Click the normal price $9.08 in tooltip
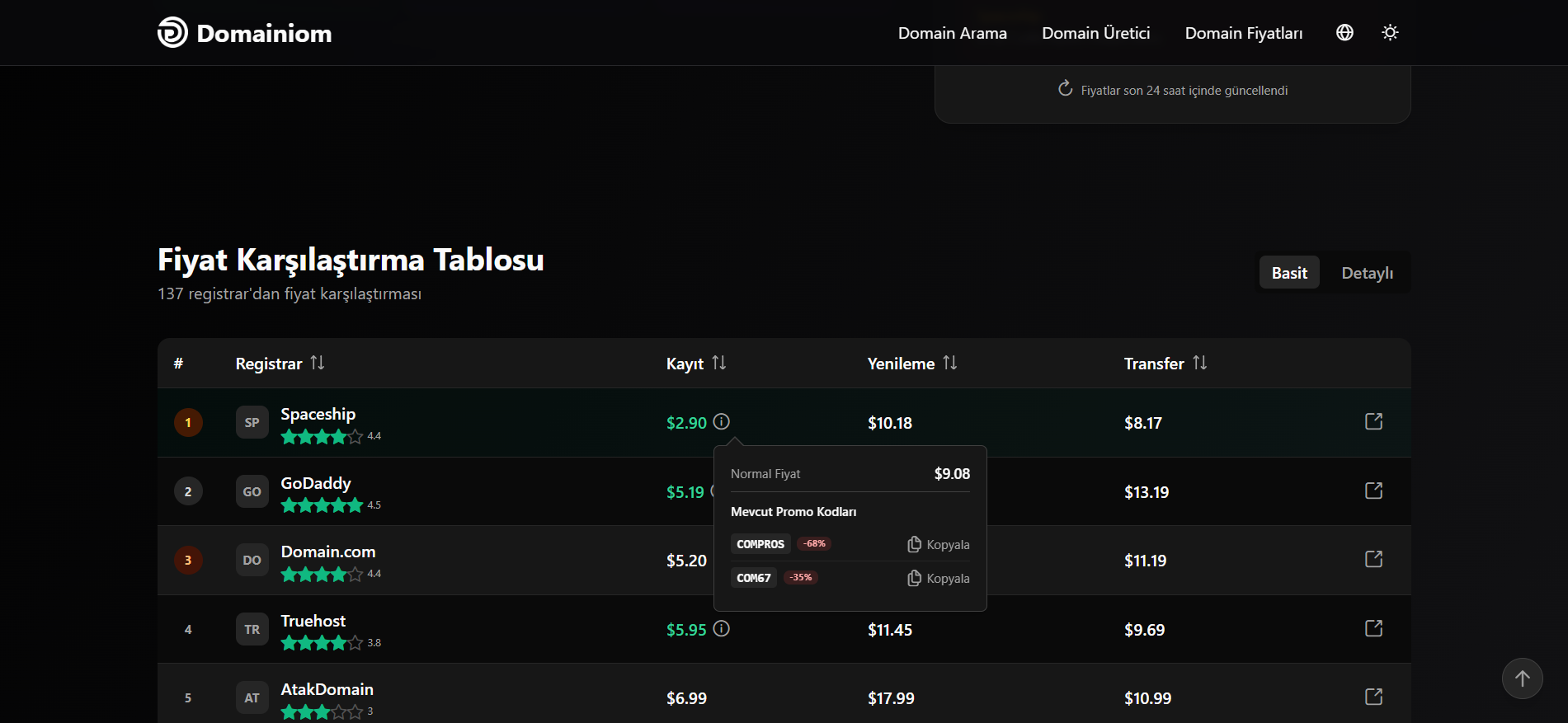The image size is (1568, 723). pyautogui.click(x=952, y=474)
